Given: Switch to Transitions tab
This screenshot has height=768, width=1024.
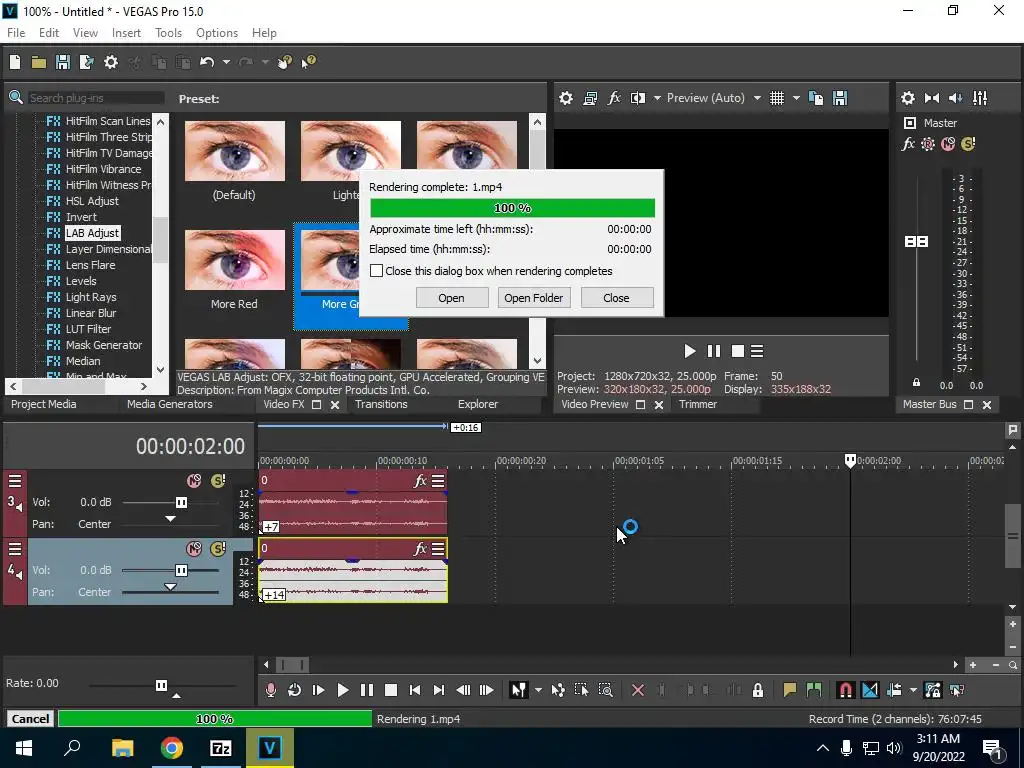Looking at the screenshot, I should pyautogui.click(x=381, y=404).
